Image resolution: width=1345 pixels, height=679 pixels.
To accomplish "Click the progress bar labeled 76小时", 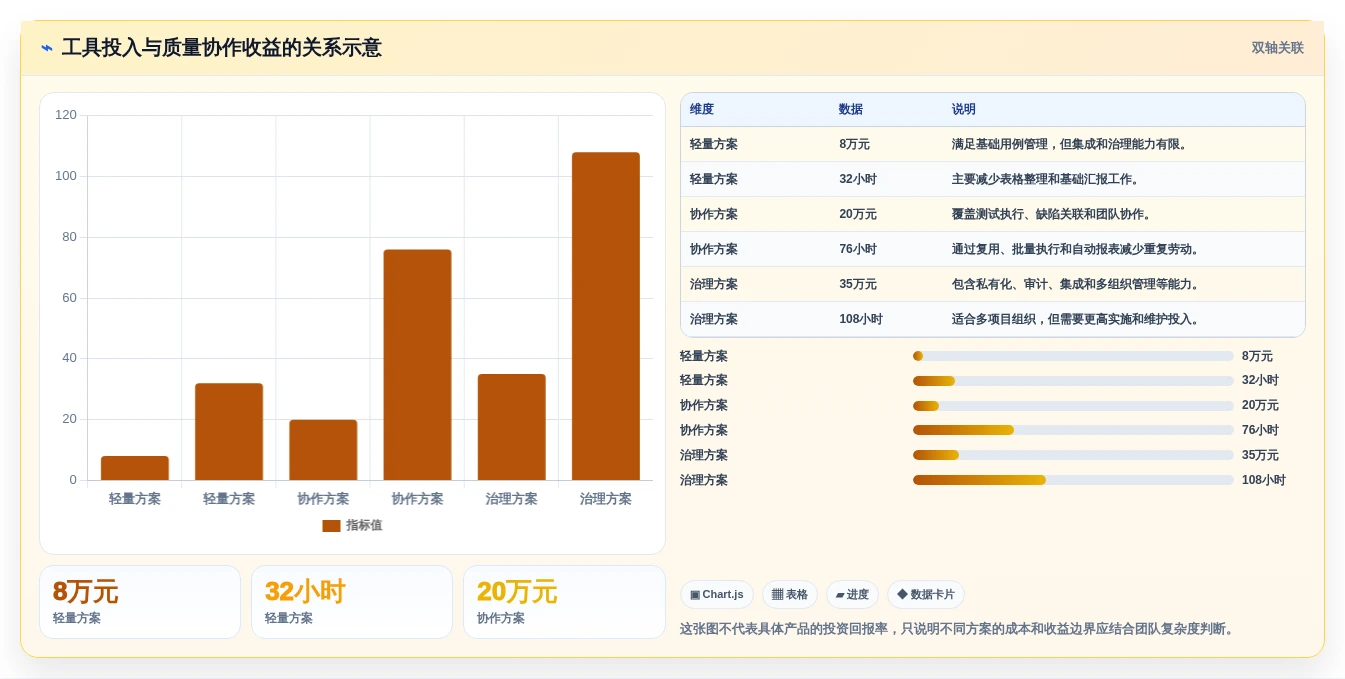I will (1073, 430).
